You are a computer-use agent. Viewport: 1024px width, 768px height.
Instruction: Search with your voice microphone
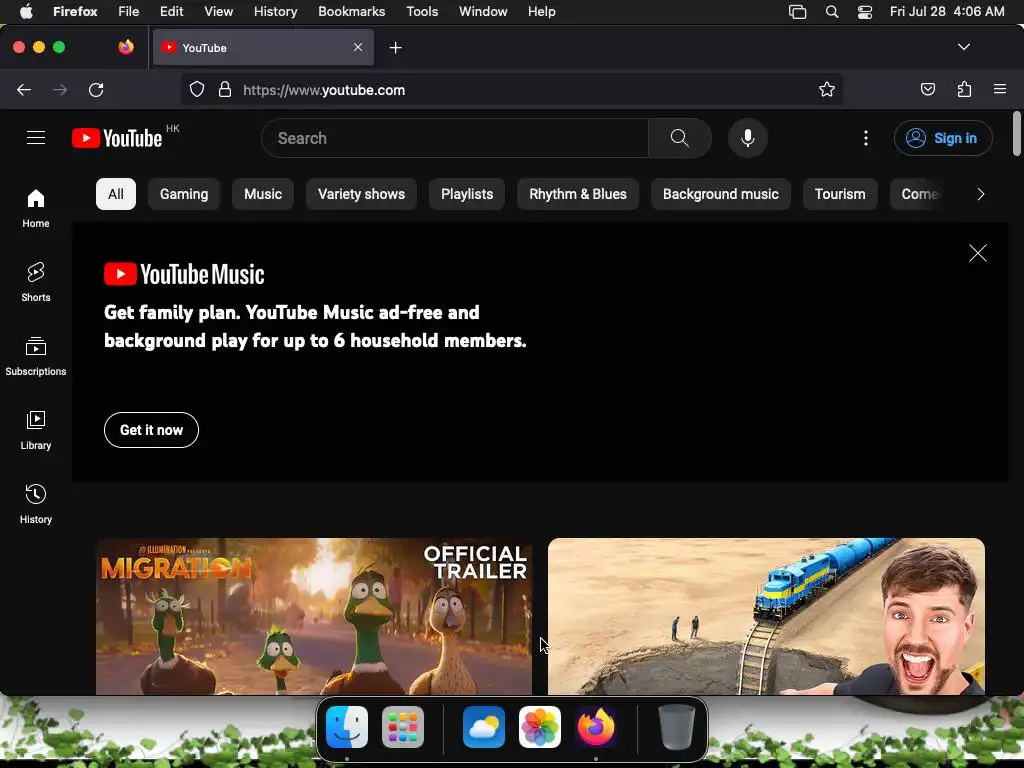click(748, 138)
